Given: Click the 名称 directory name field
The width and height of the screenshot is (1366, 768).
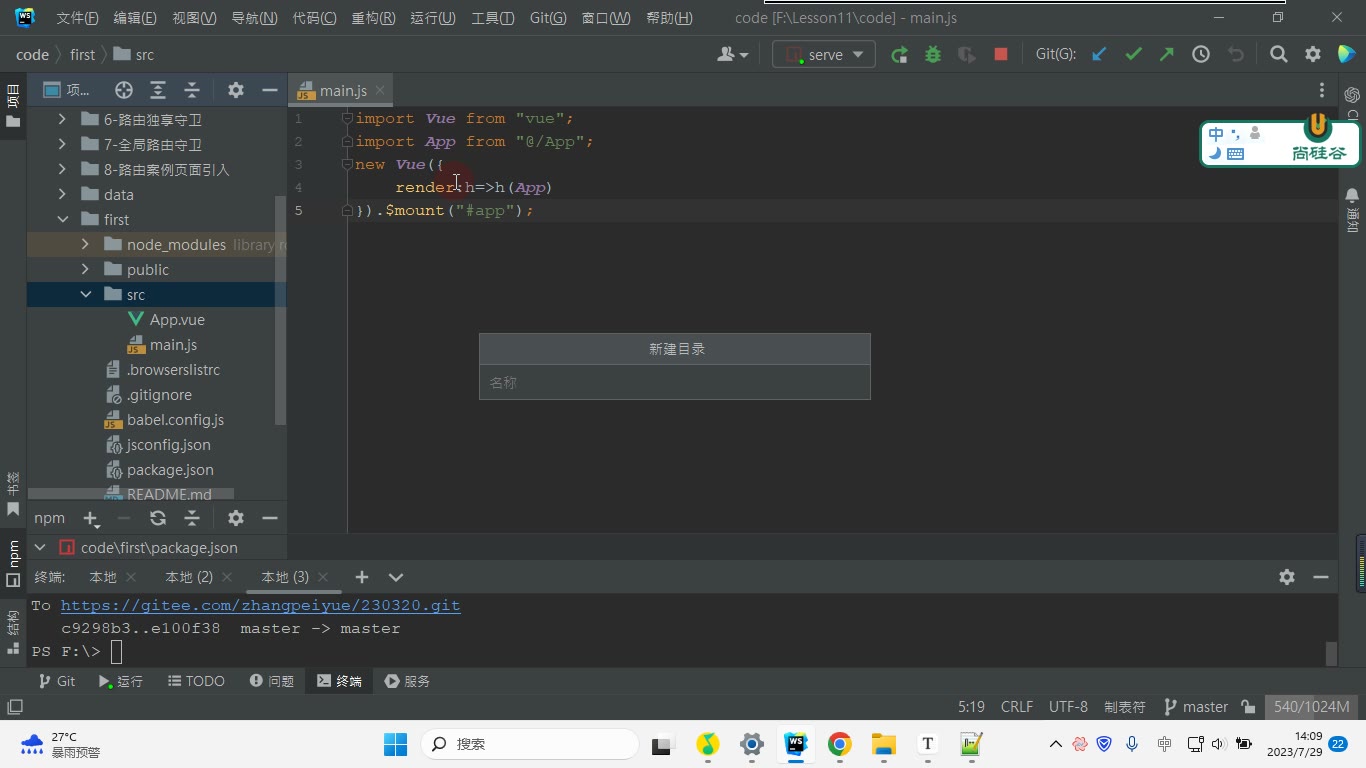Looking at the screenshot, I should pyautogui.click(x=675, y=382).
